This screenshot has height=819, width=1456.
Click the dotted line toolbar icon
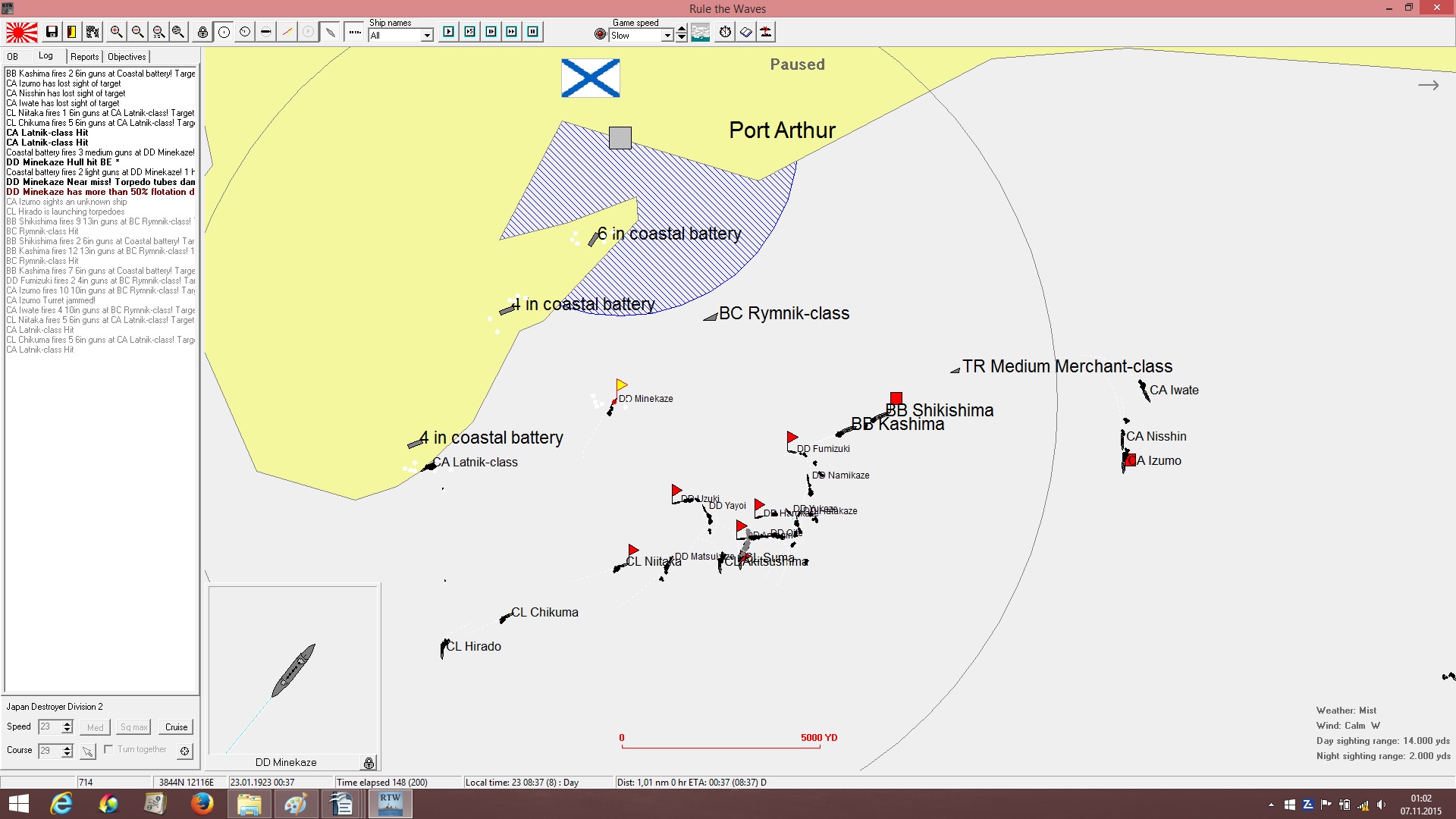pyautogui.click(x=354, y=32)
